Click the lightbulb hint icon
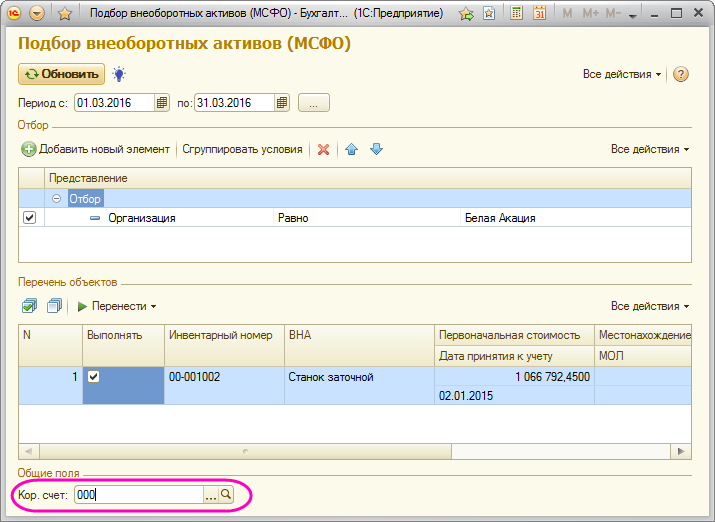 (118, 74)
